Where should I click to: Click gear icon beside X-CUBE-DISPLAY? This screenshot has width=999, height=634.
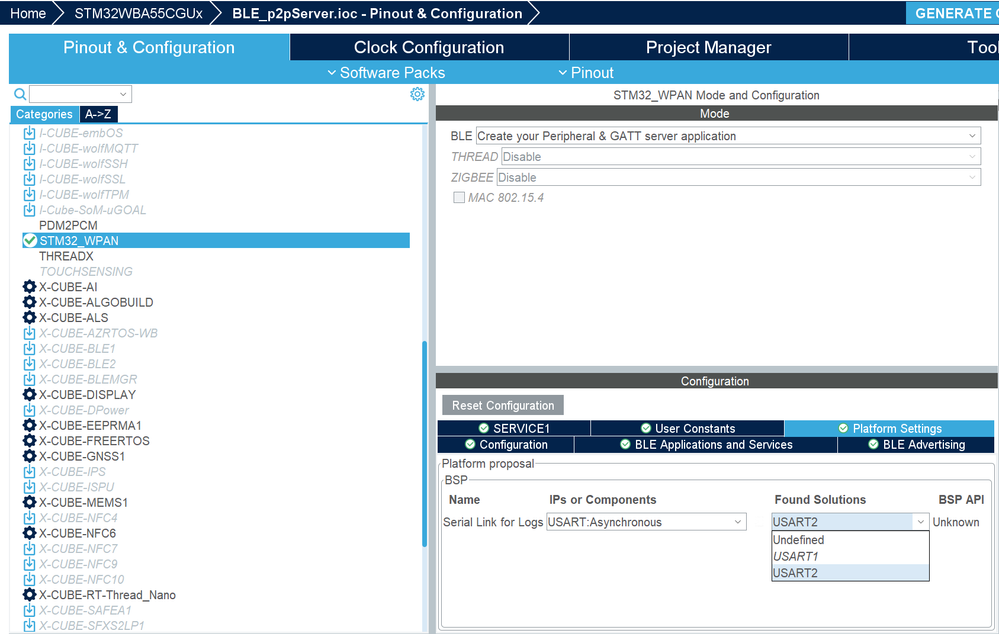click(x=29, y=394)
